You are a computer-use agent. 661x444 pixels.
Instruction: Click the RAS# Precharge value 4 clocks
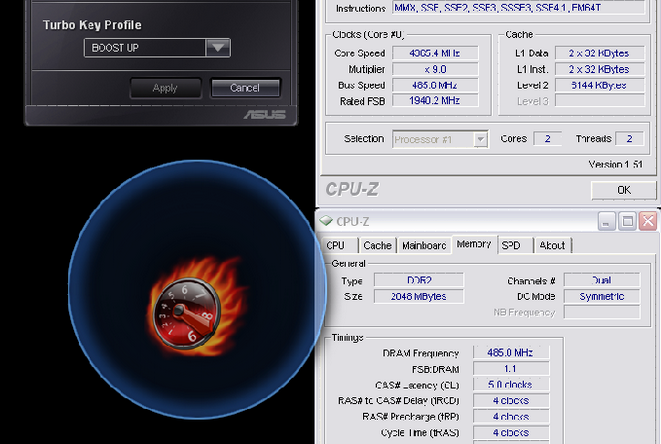(511, 417)
